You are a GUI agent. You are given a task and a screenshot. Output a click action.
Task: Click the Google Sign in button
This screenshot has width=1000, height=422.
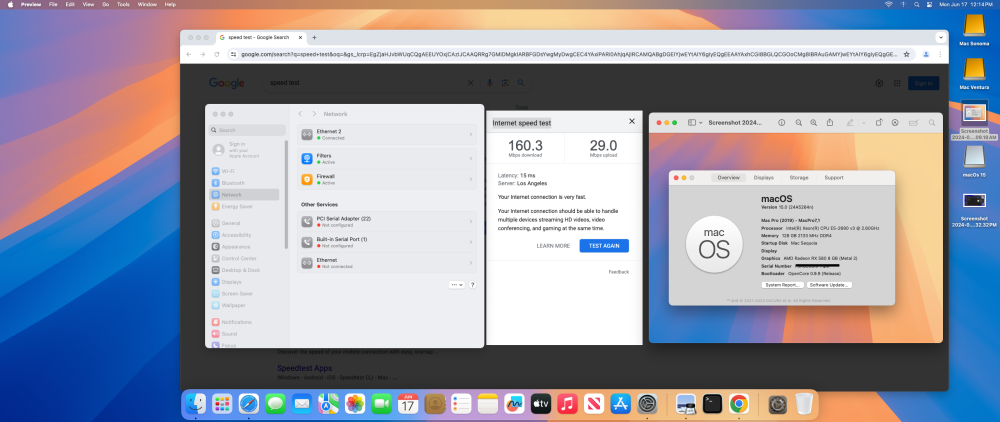[x=923, y=83]
